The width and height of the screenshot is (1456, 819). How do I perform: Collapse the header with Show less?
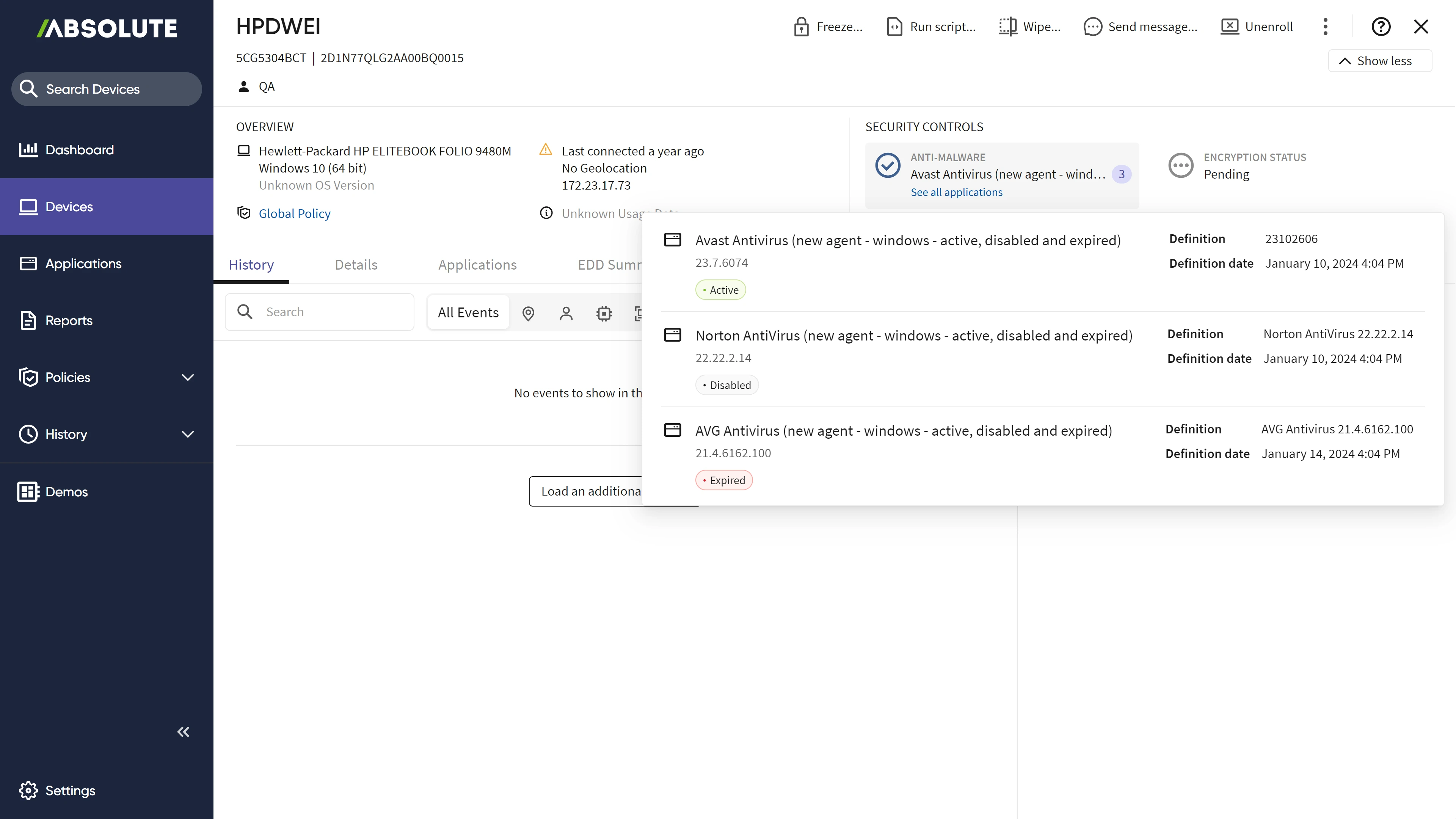tap(1380, 61)
